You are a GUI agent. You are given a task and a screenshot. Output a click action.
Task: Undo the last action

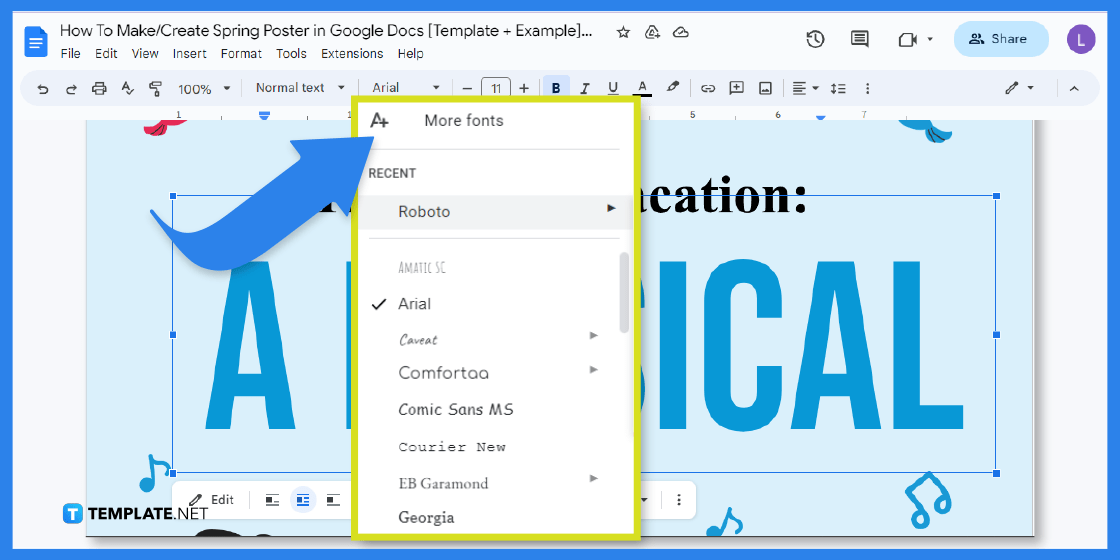pyautogui.click(x=43, y=89)
